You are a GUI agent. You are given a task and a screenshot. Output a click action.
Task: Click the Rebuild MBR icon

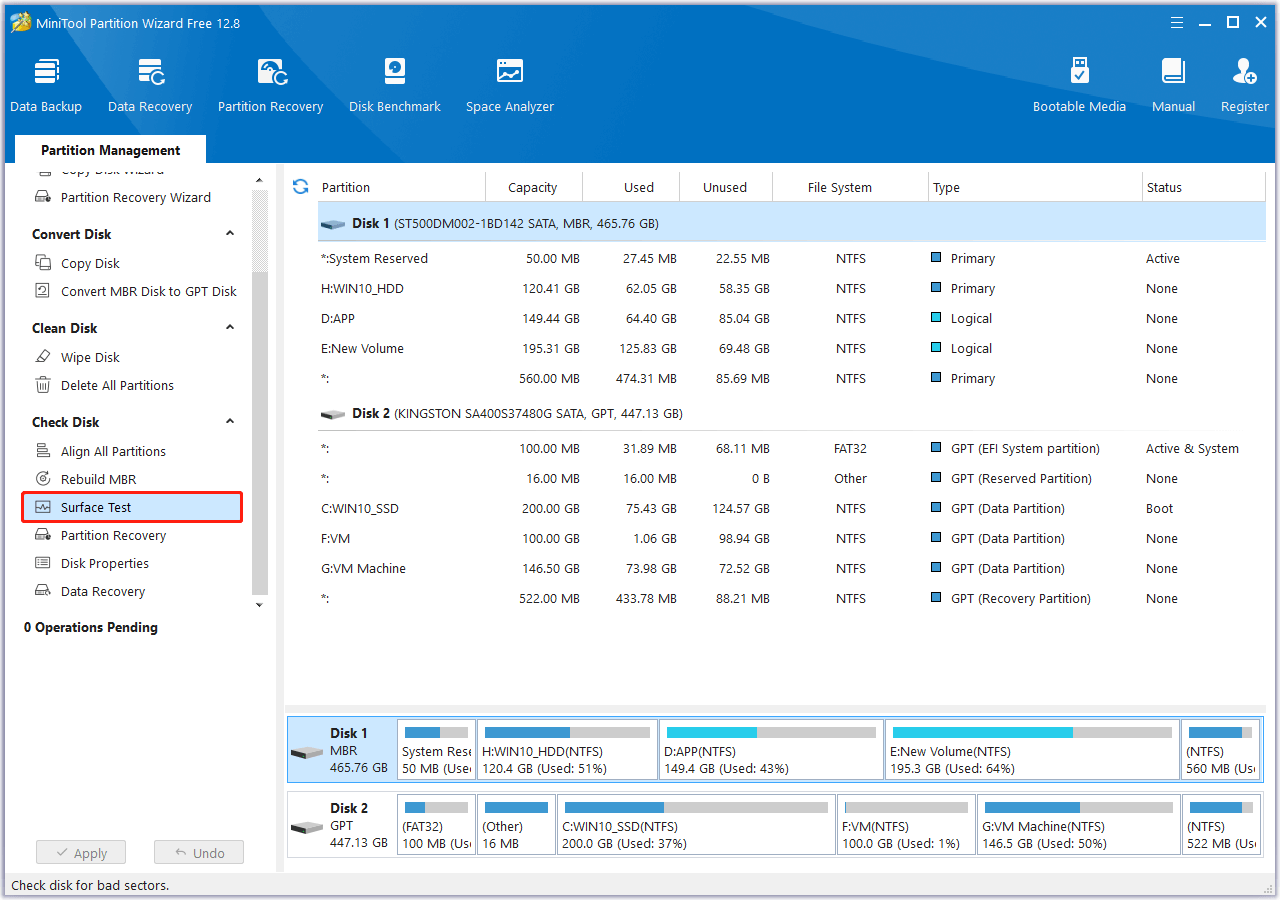pos(43,479)
